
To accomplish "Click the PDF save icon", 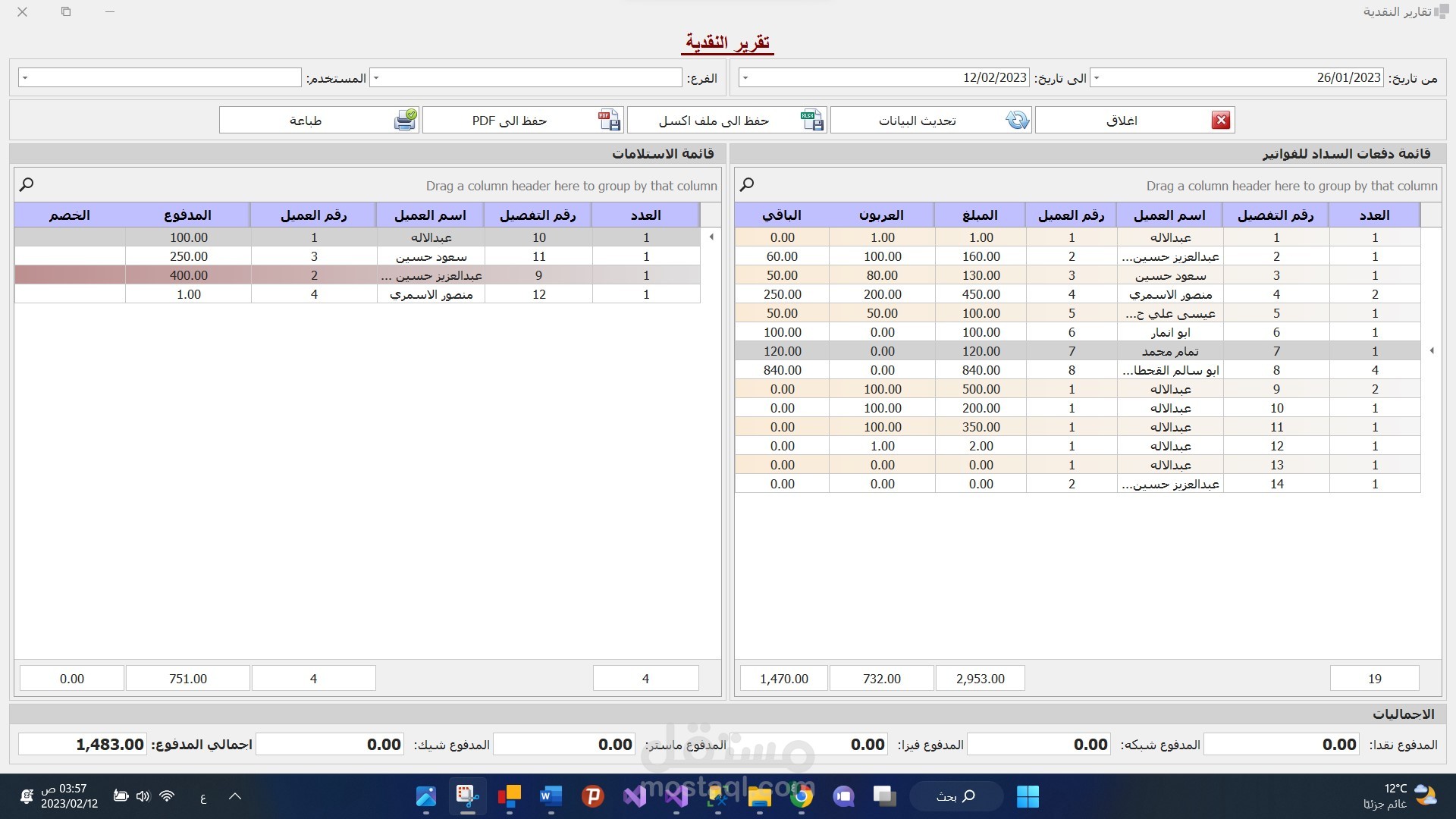I will [x=609, y=120].
